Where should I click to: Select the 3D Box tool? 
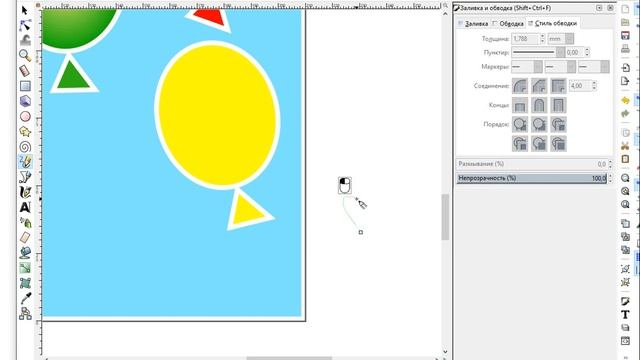[x=25, y=101]
